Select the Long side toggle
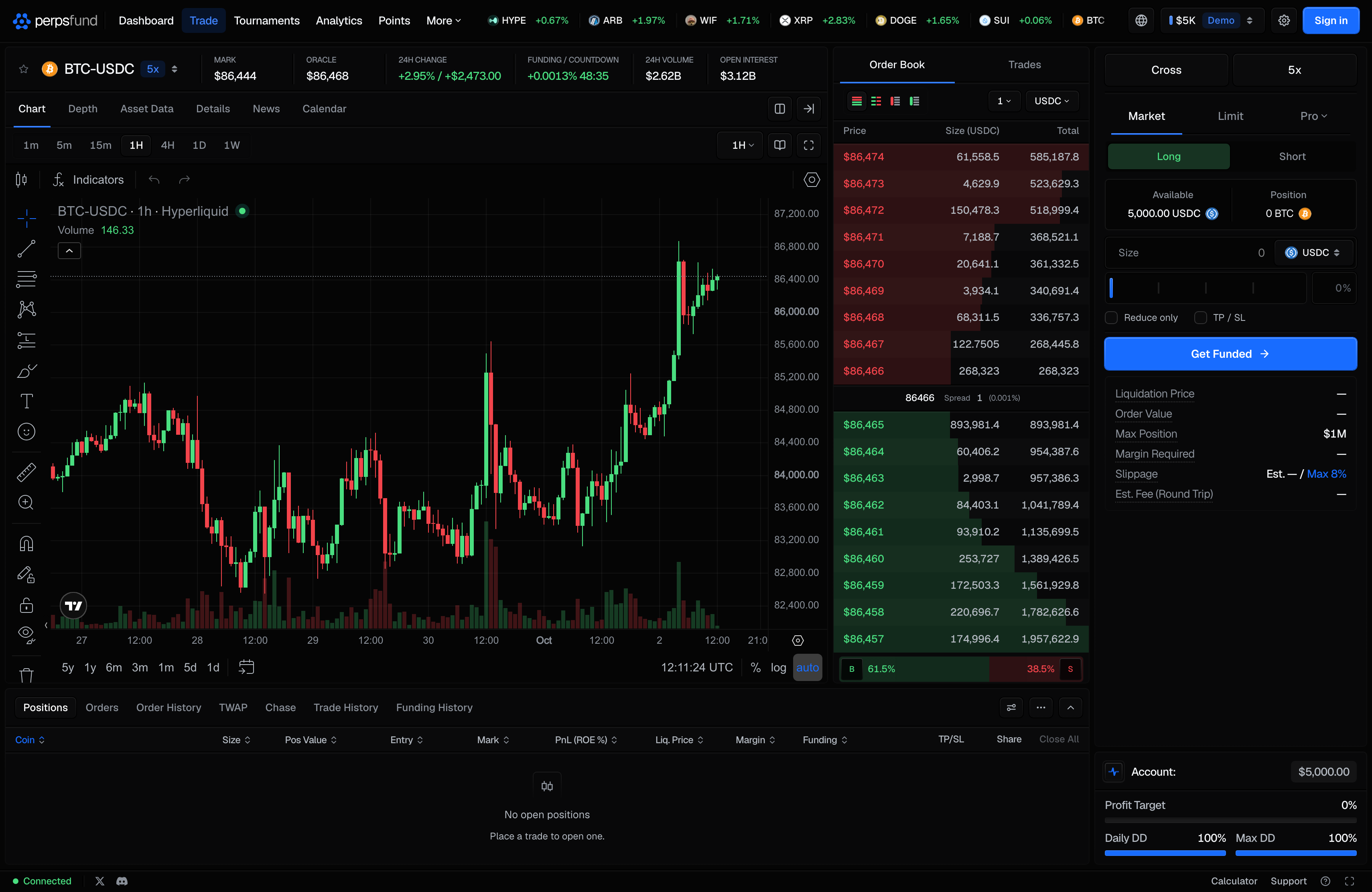The height and width of the screenshot is (892, 1372). (x=1169, y=157)
